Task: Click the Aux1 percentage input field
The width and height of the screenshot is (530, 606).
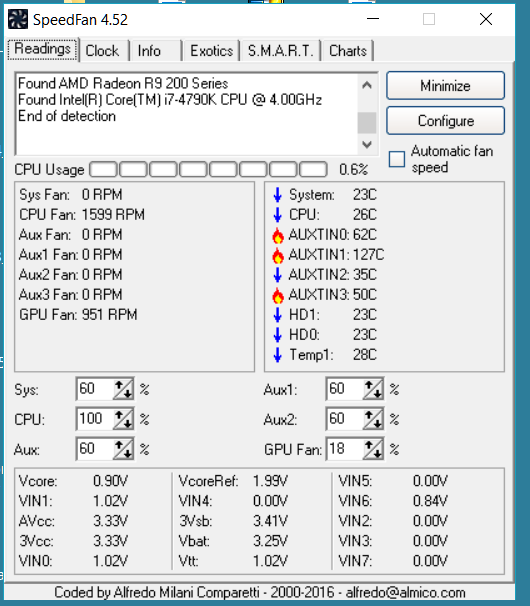Action: click(x=344, y=389)
